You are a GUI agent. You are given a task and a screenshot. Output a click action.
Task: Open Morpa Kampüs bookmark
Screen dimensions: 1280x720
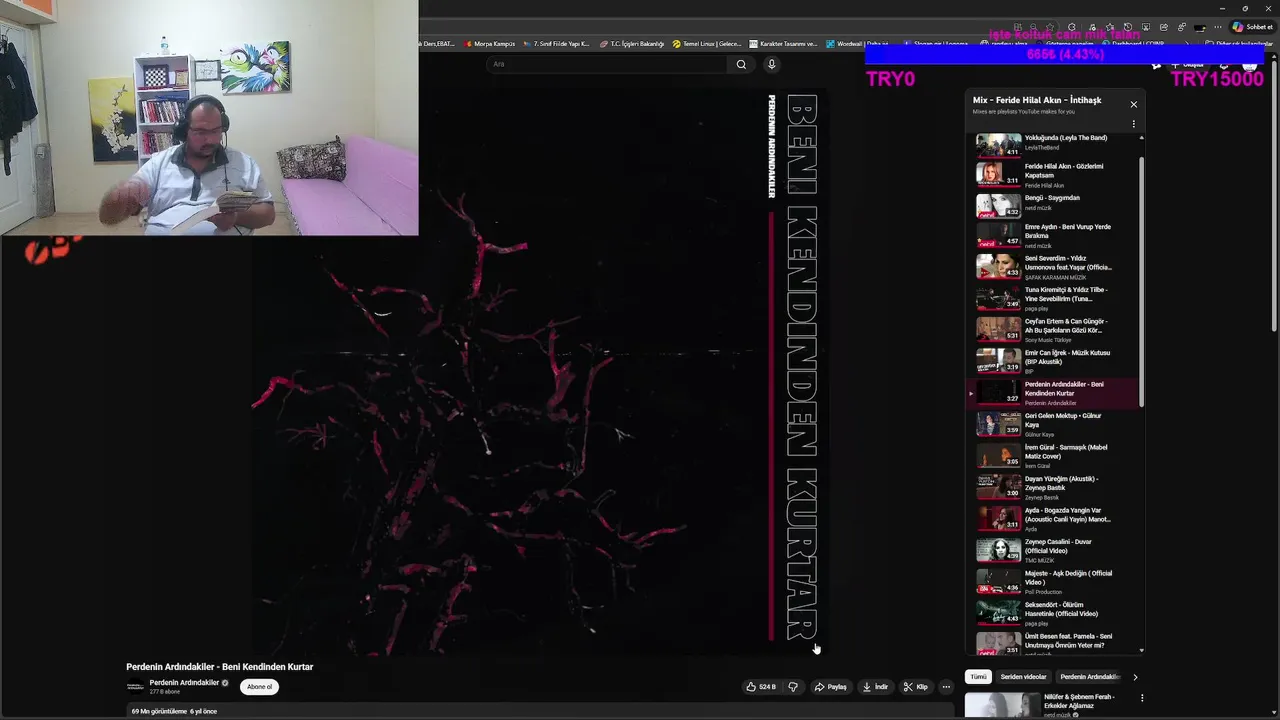point(490,44)
